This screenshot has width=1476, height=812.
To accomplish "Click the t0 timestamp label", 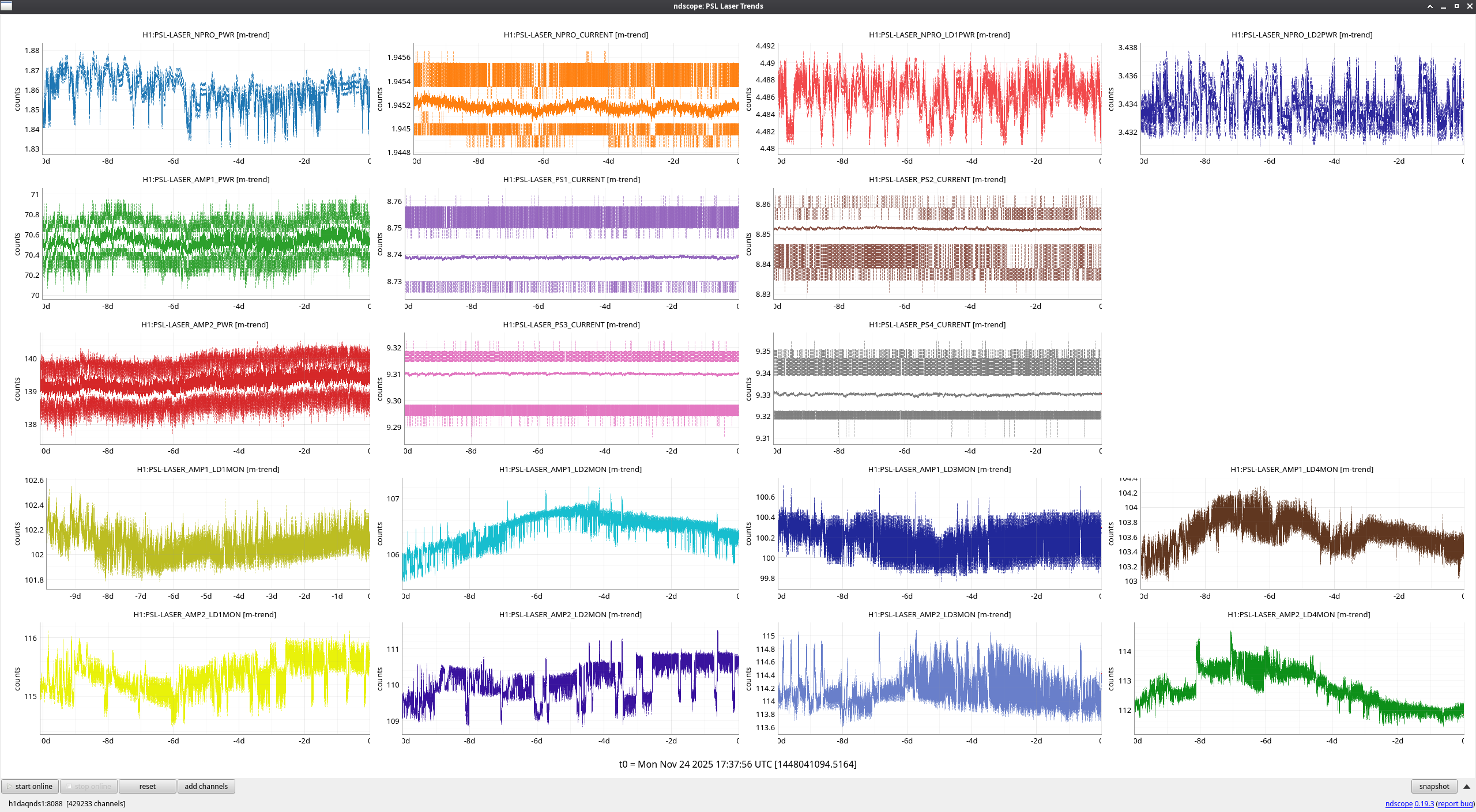I will 737,764.
